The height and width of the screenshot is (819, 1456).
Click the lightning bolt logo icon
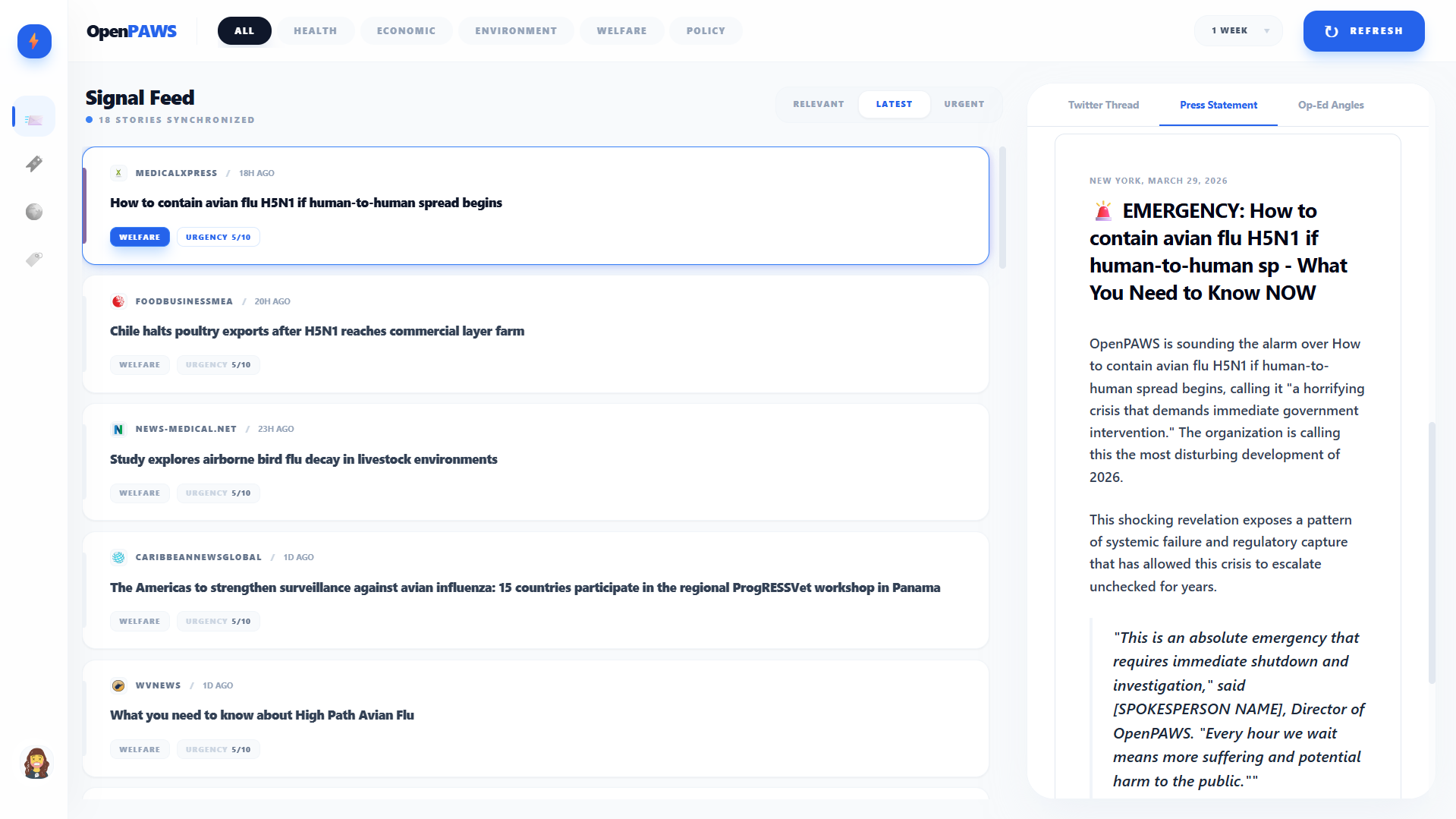(34, 41)
